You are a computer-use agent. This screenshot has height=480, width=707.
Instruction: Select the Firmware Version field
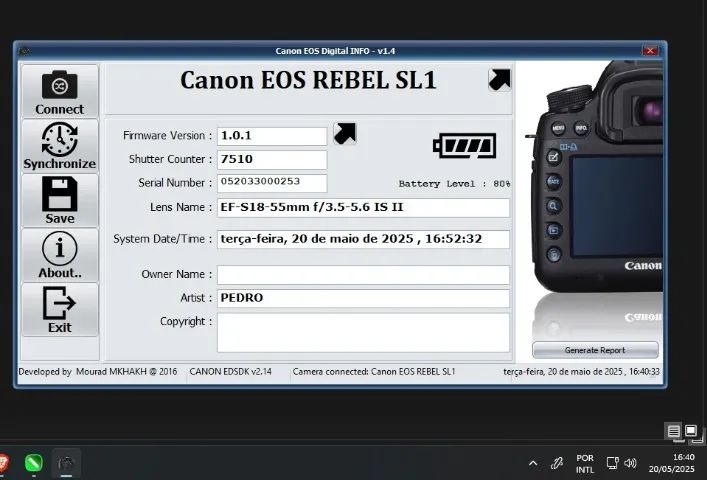[x=272, y=136]
